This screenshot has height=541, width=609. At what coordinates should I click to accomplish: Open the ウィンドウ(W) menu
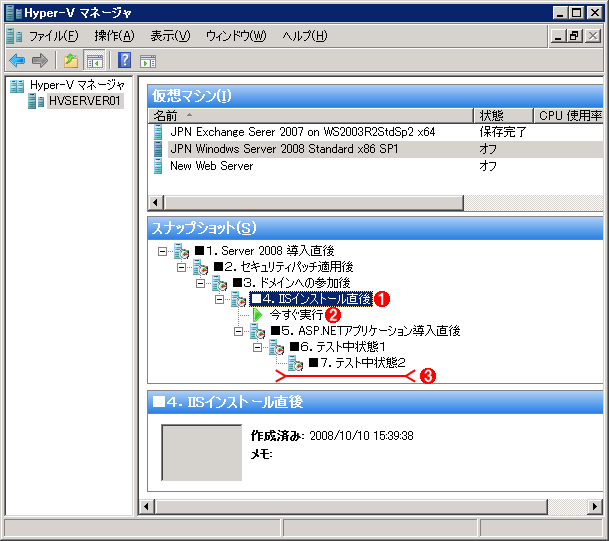(x=236, y=36)
